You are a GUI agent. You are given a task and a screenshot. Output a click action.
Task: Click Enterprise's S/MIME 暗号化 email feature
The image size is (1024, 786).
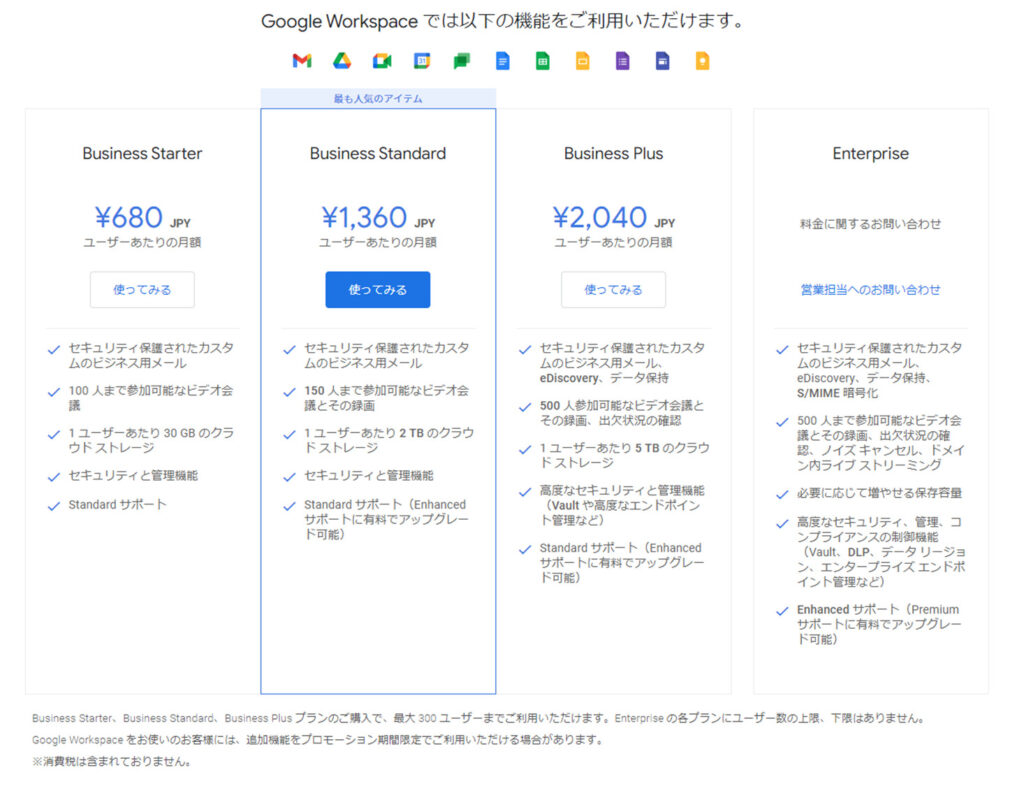(879, 370)
